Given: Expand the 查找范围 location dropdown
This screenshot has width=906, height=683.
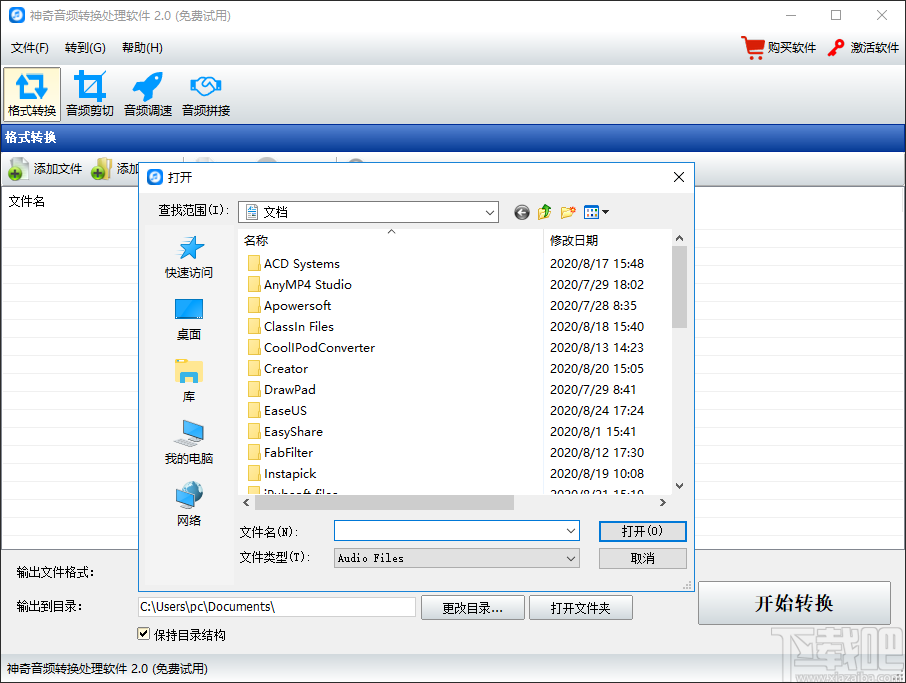Looking at the screenshot, I should [489, 212].
